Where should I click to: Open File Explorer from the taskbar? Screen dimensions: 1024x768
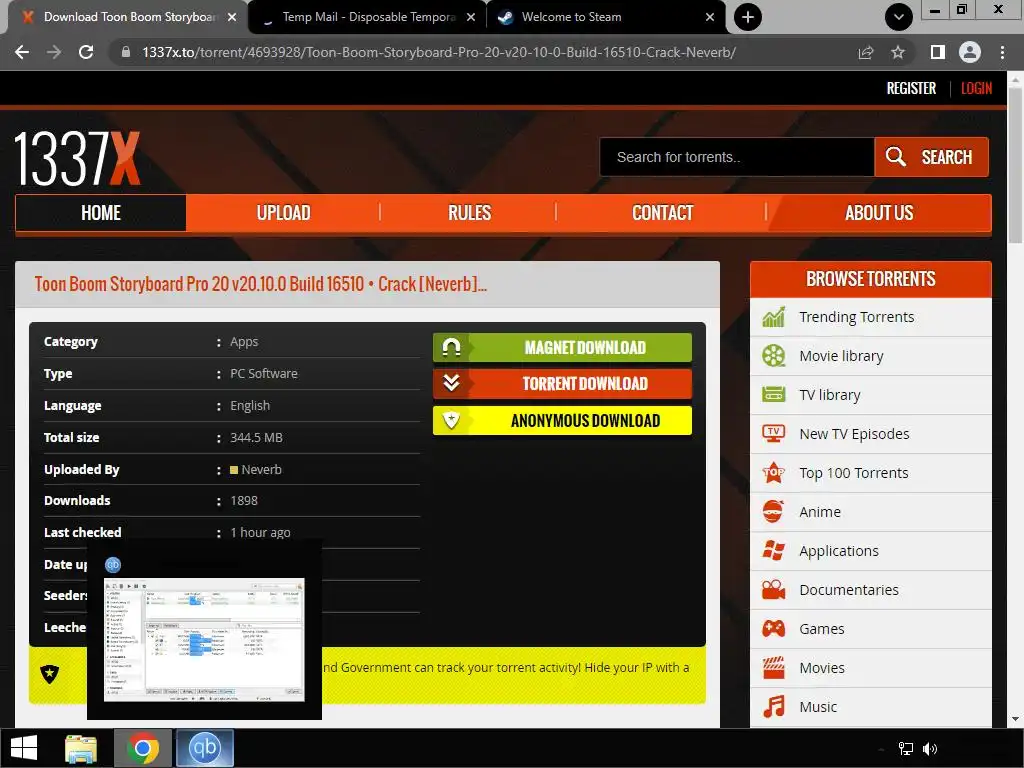tap(81, 748)
